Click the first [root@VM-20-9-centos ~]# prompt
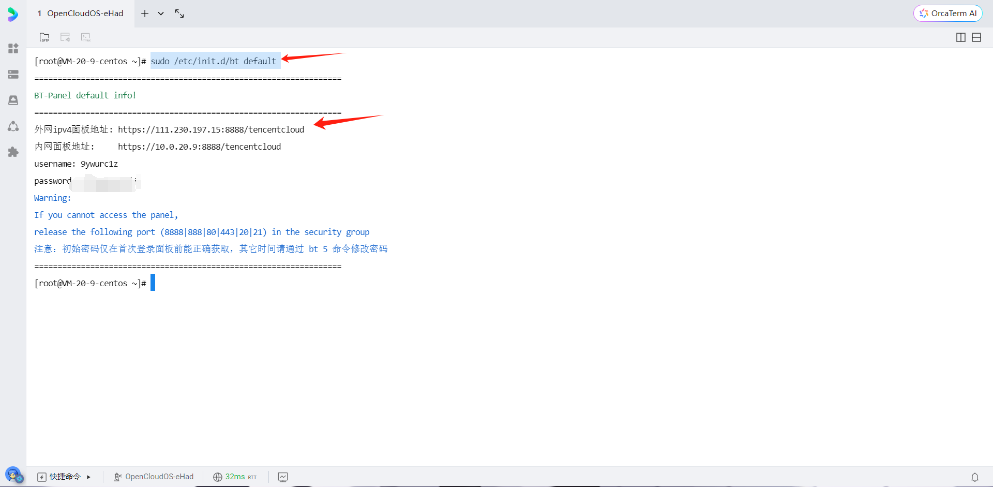Screen dimensions: 1006x490 pos(91,62)
